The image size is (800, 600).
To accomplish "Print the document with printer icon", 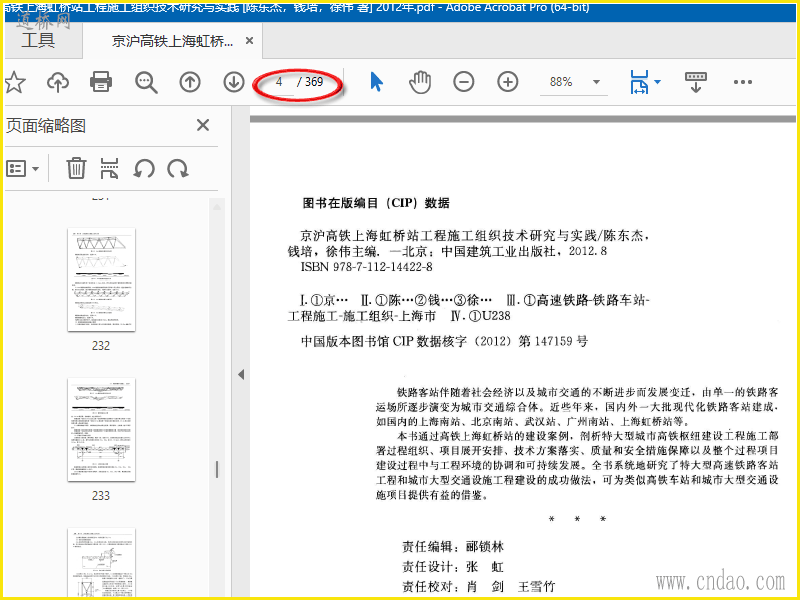I will (x=101, y=82).
